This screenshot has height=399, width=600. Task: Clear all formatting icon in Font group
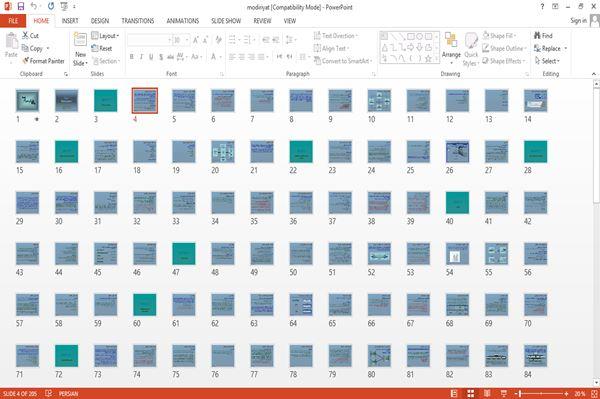point(218,40)
